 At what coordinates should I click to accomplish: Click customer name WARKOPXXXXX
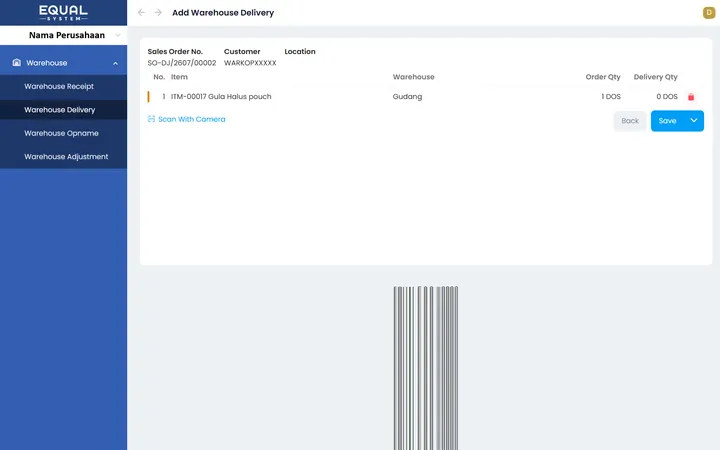(250, 63)
